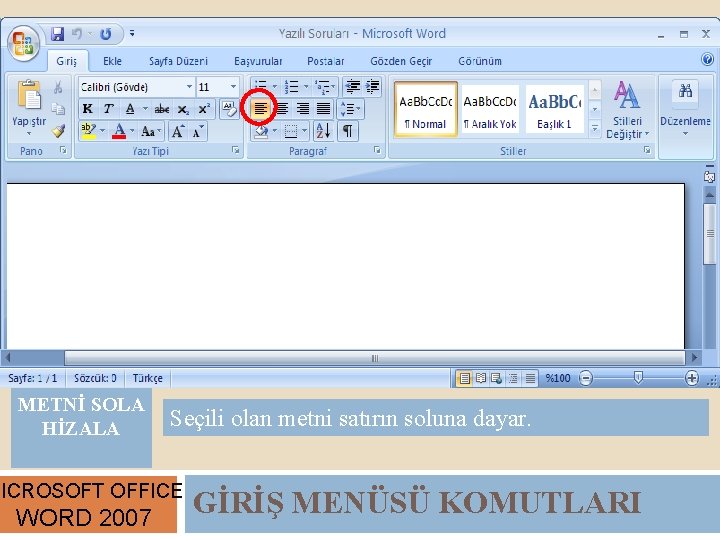Decrease paragraph indent
The height and width of the screenshot is (540, 720).
(x=353, y=86)
